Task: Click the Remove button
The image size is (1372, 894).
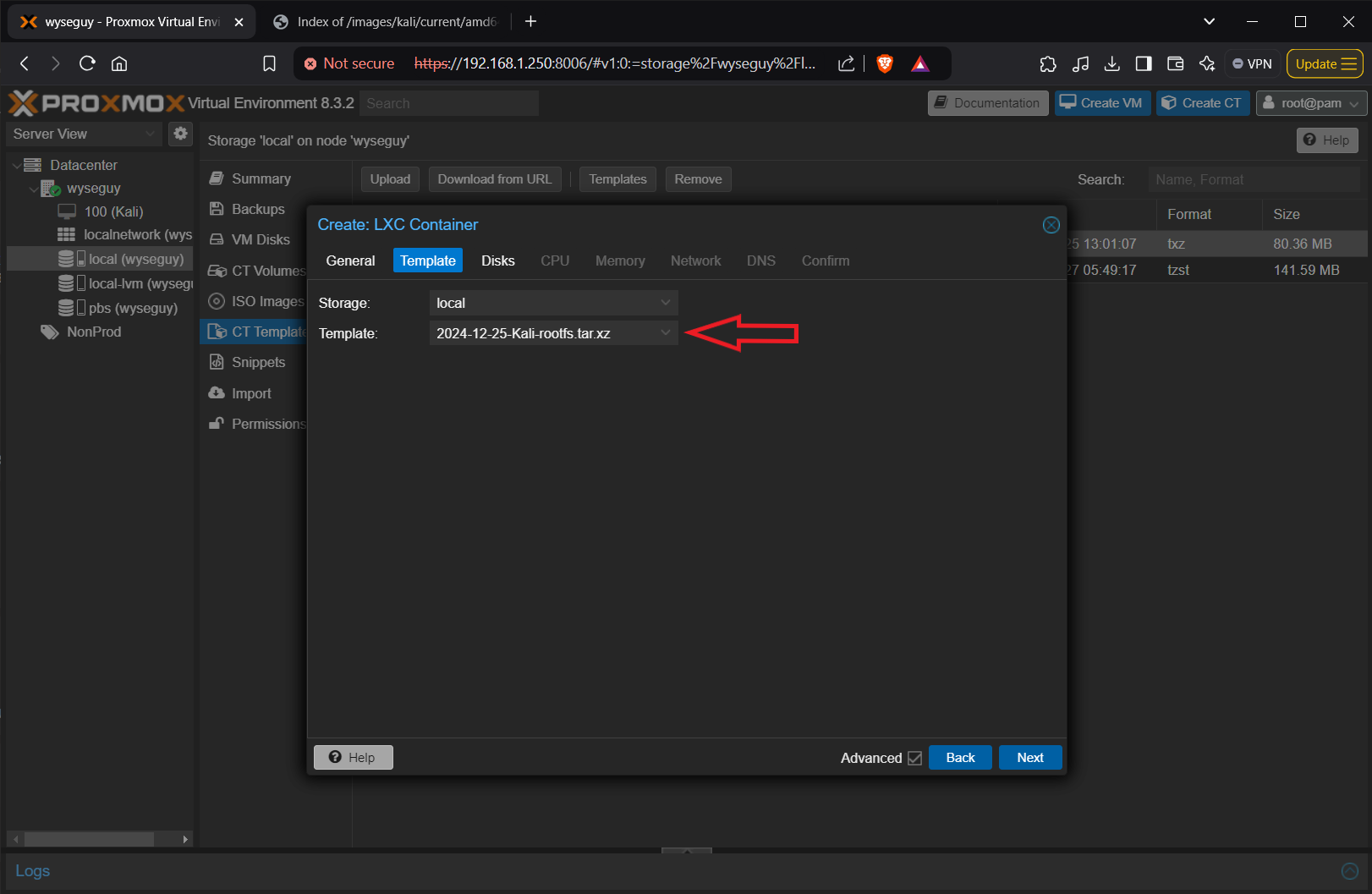Action: coord(698,179)
